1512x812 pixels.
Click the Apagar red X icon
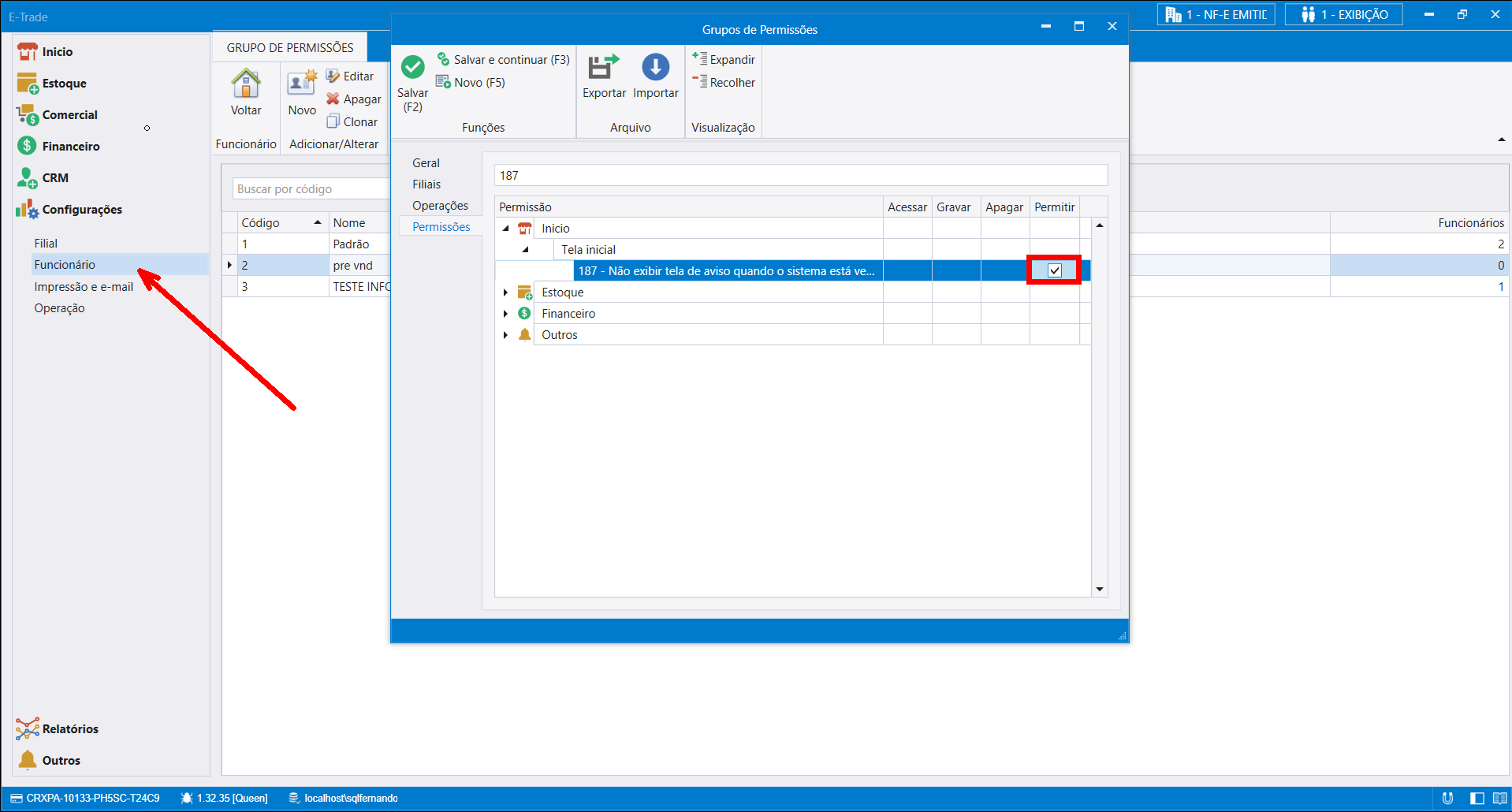pyautogui.click(x=333, y=99)
